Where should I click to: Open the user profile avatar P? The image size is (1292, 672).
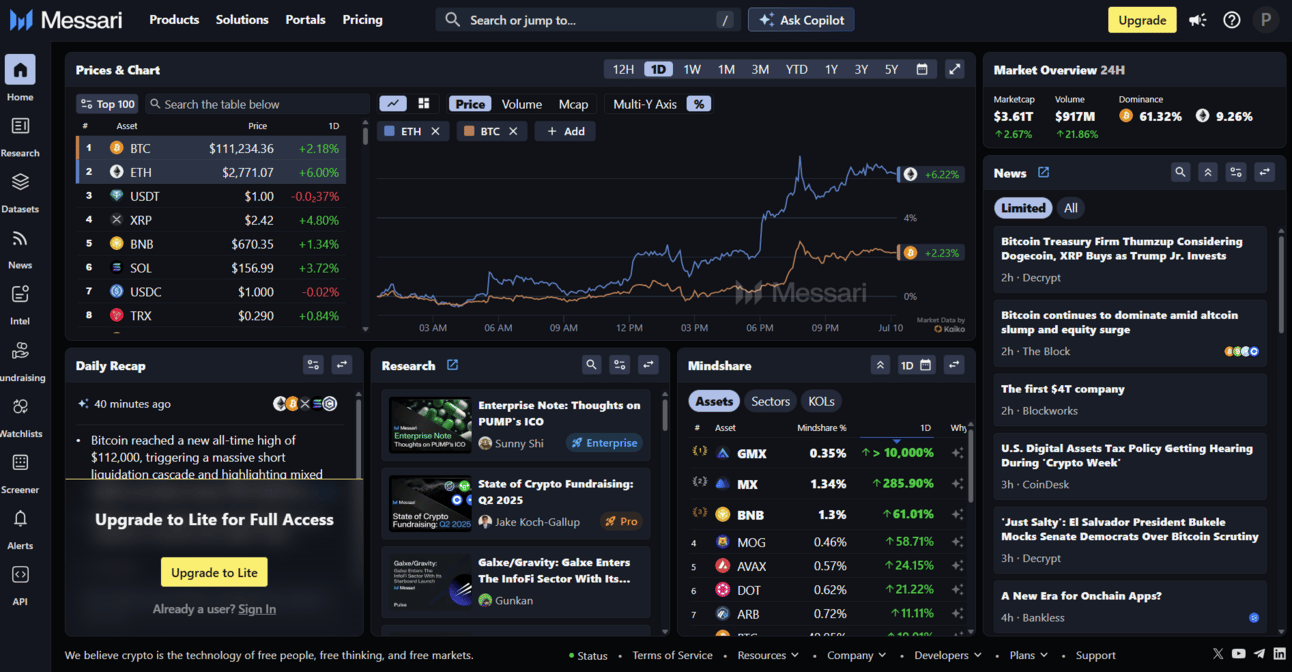[x=1266, y=20]
